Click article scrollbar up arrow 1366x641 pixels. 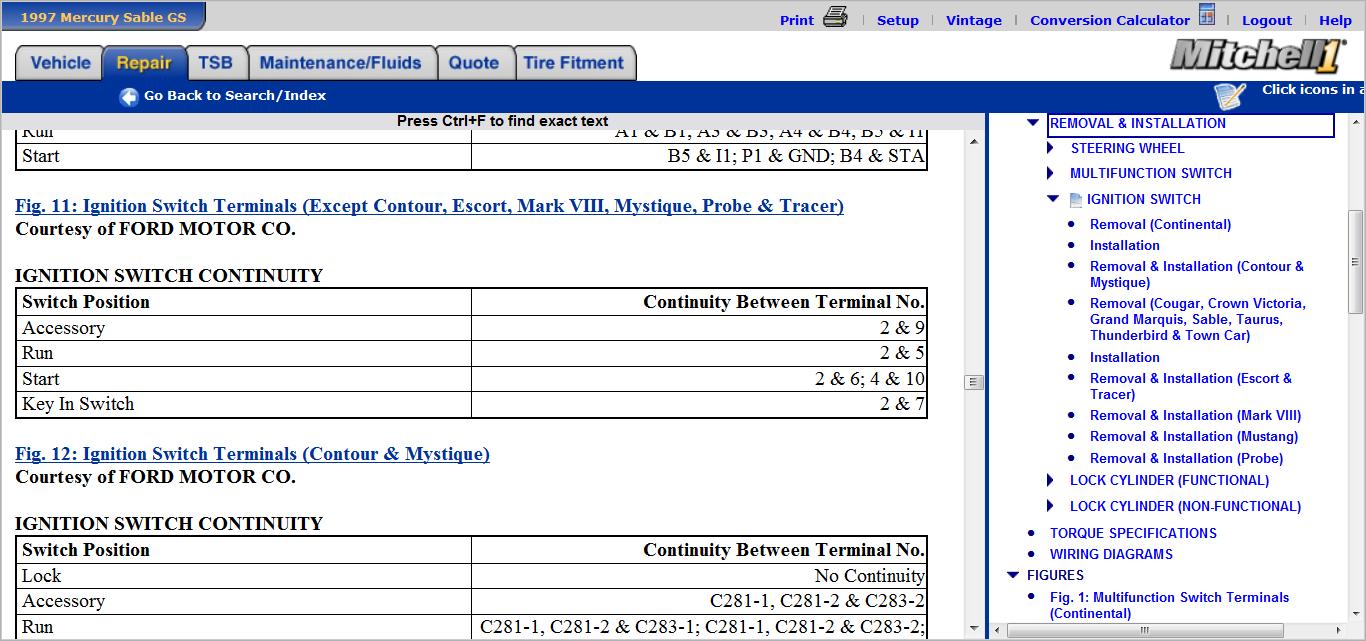point(974,141)
